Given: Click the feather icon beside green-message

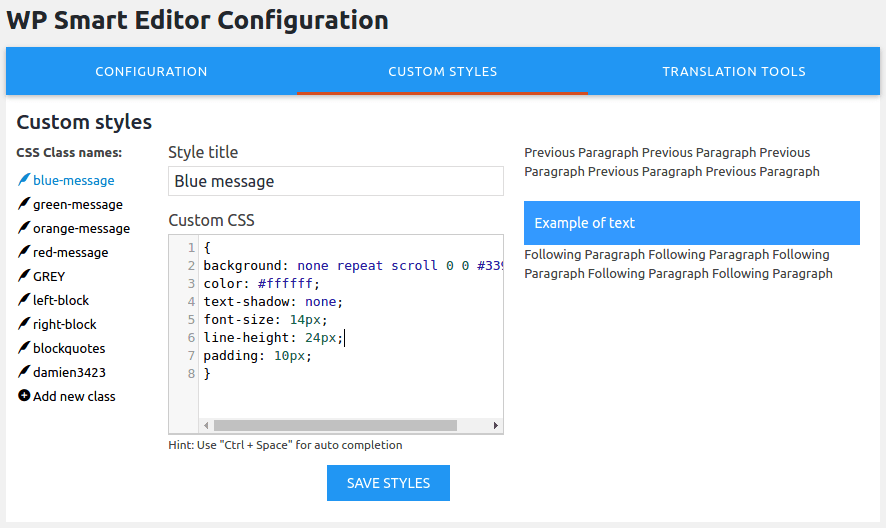Looking at the screenshot, I should [x=24, y=204].
